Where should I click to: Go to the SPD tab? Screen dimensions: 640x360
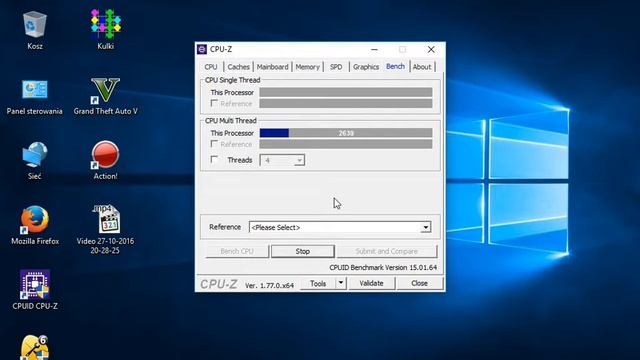(x=336, y=67)
